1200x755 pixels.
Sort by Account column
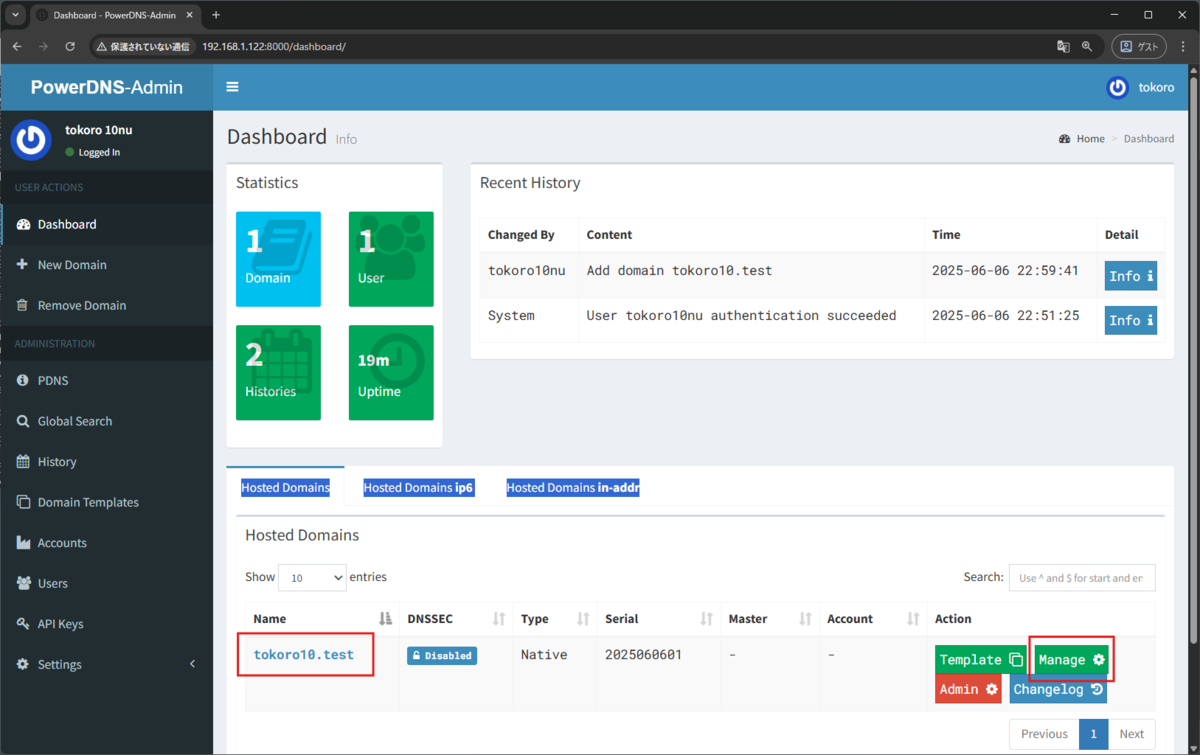873,619
